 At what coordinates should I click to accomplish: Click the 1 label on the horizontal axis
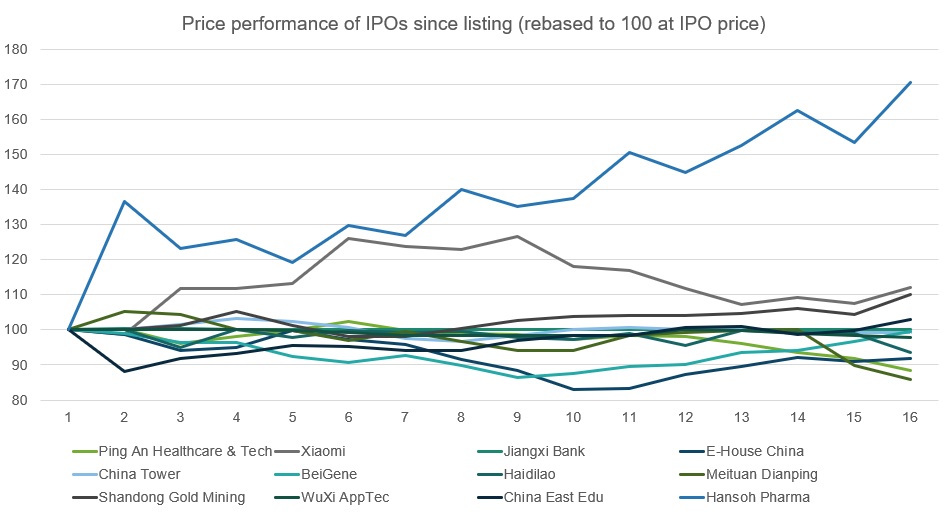point(70,417)
